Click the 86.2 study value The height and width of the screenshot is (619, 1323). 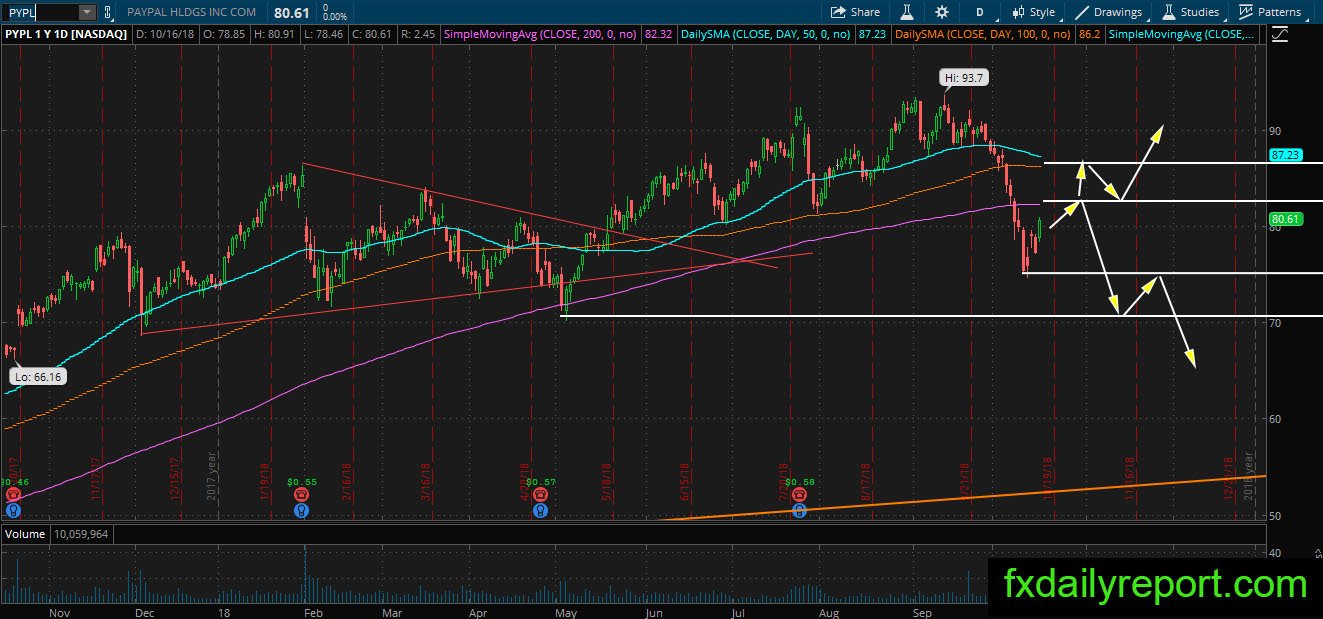point(1087,35)
